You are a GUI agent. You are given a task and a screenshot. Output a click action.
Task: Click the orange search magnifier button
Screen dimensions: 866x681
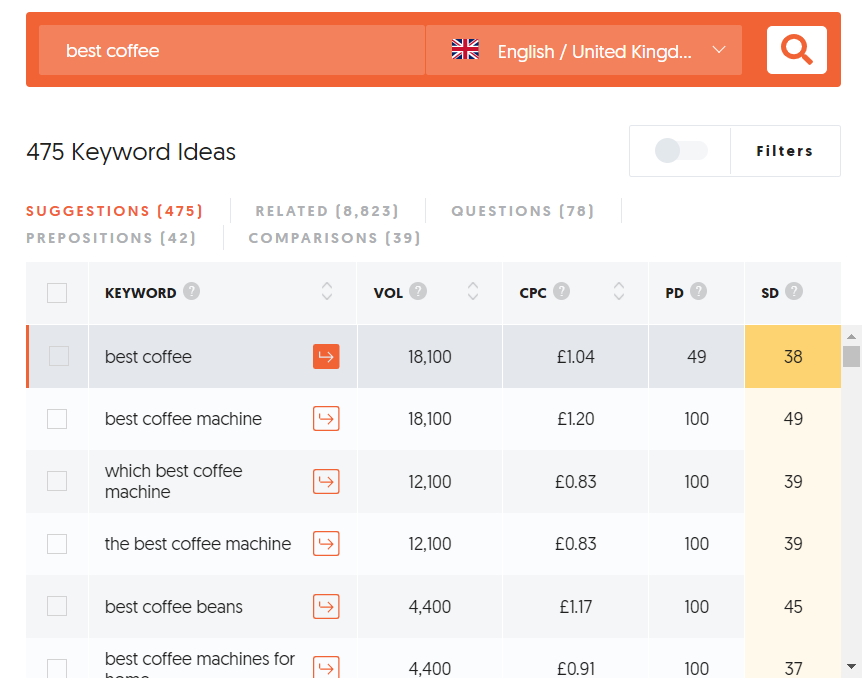tap(796, 50)
